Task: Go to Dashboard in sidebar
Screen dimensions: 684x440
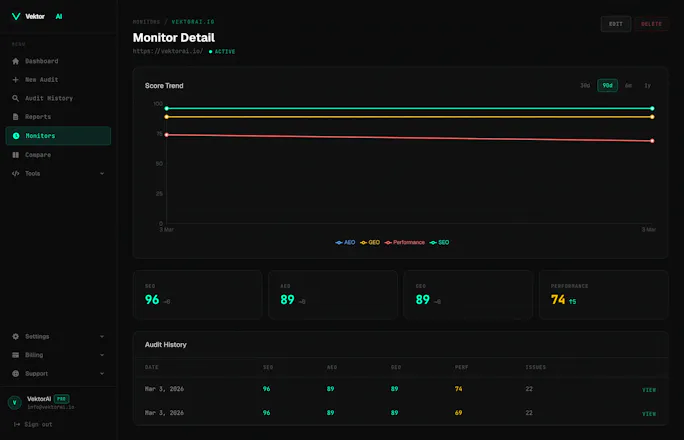Action: tap(58, 61)
